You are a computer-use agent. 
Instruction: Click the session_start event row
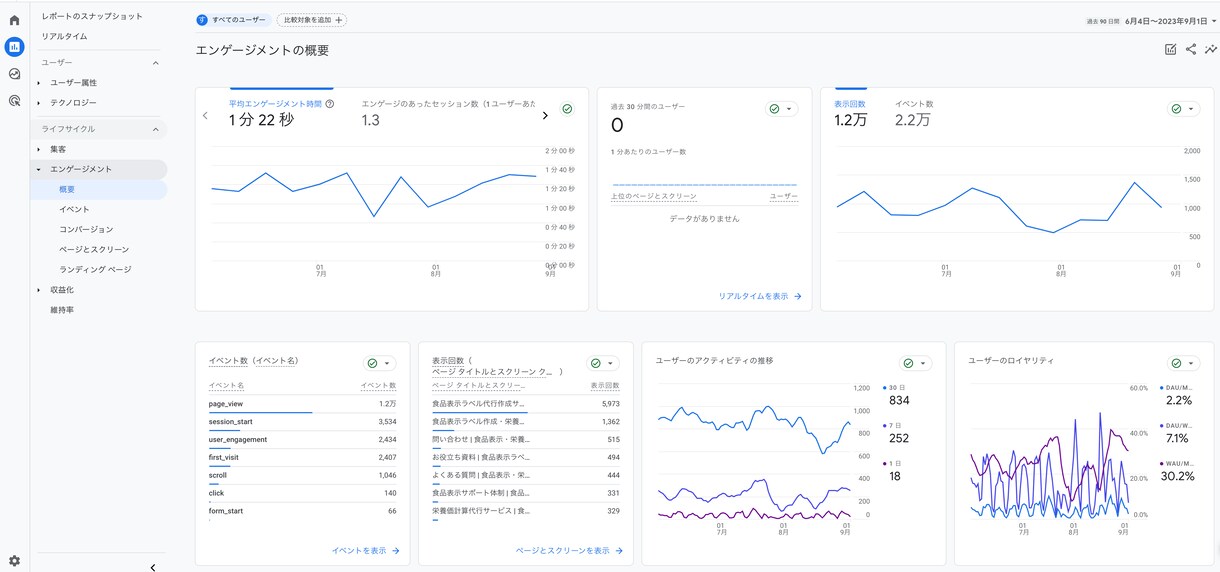[302, 422]
